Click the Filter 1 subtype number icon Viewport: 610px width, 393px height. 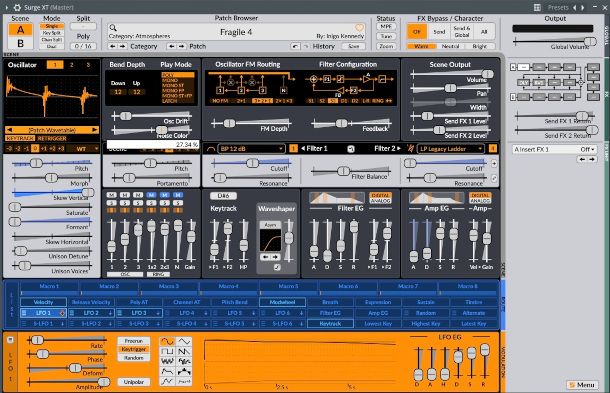(x=293, y=149)
